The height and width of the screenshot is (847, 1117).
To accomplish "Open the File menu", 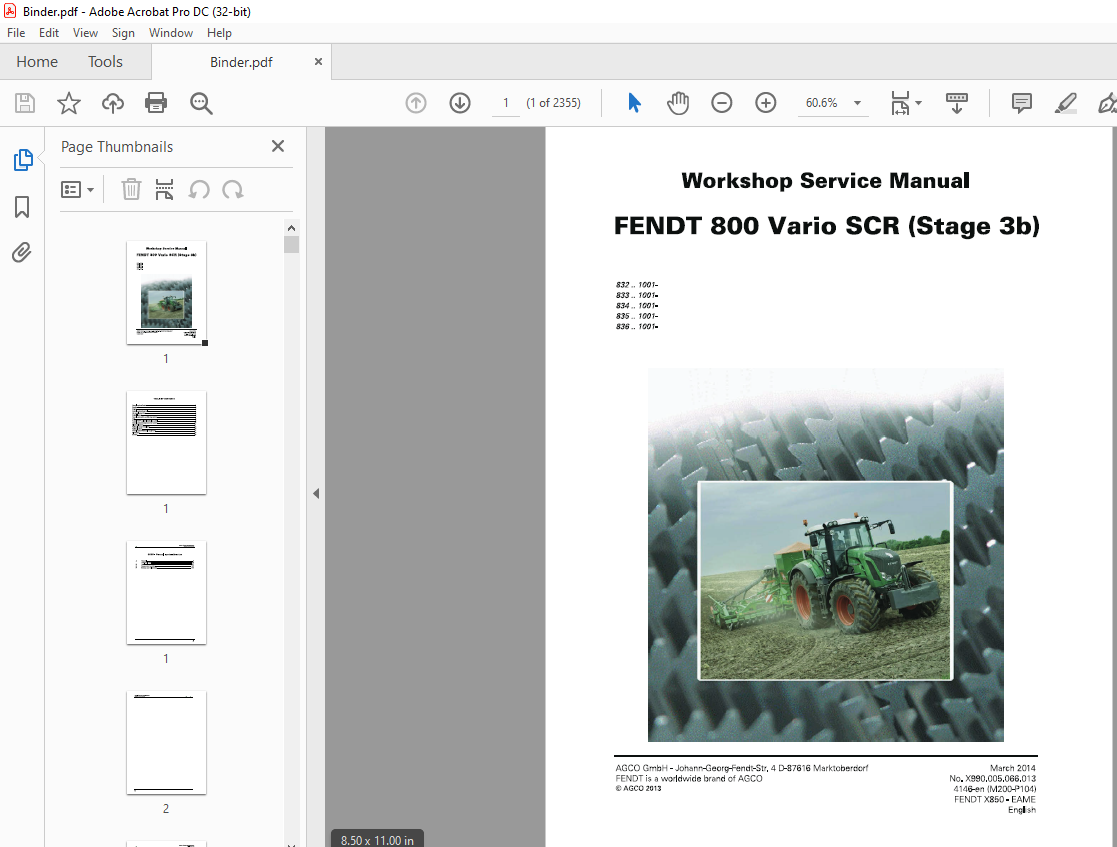I will 16,33.
